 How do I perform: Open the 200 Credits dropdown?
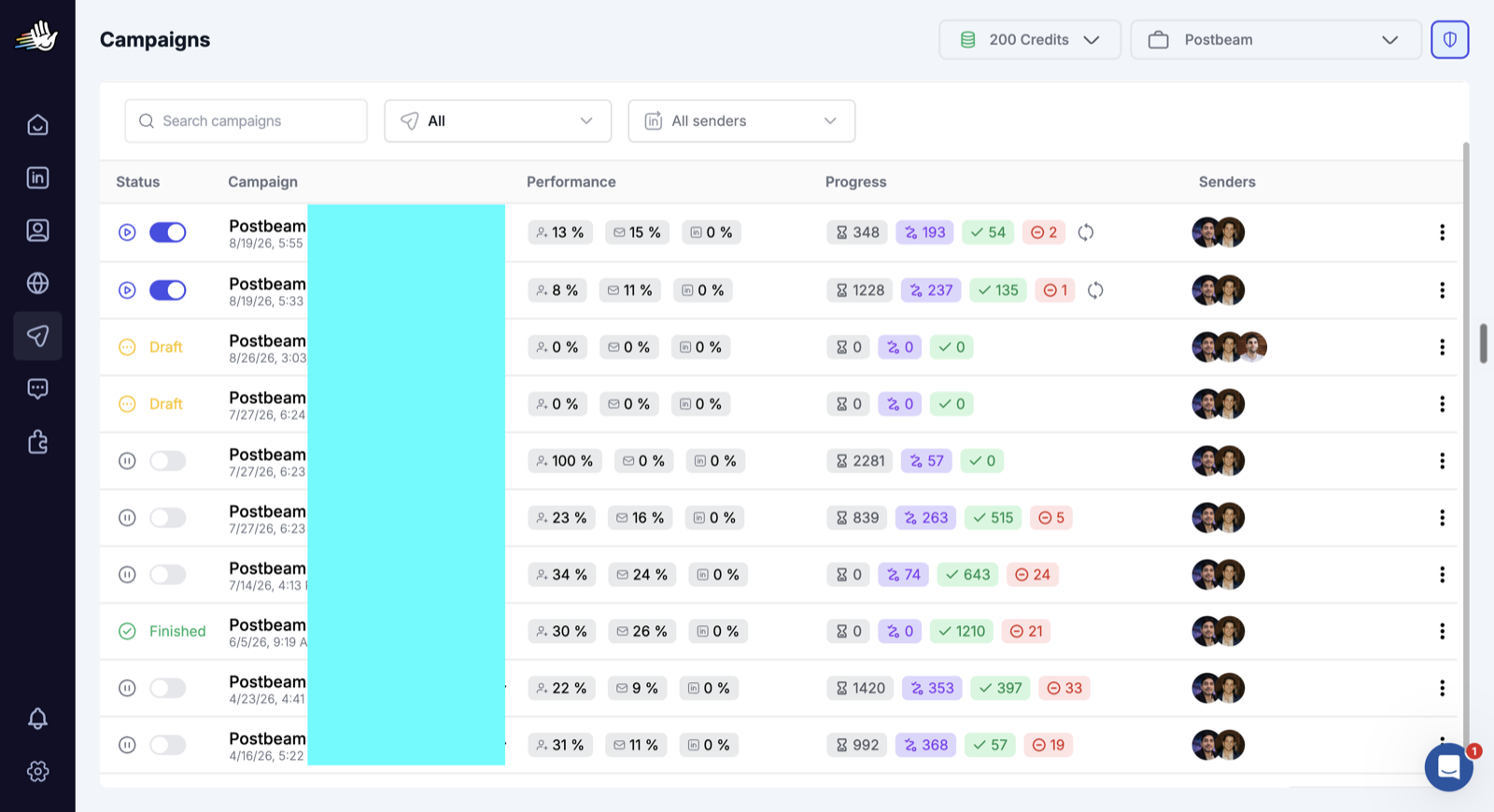[1030, 39]
